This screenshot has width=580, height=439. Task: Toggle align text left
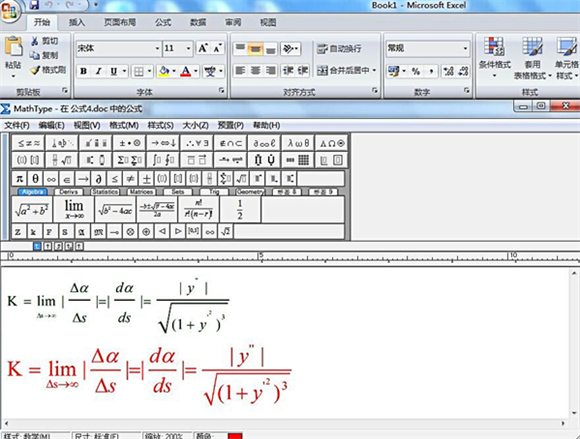(240, 70)
